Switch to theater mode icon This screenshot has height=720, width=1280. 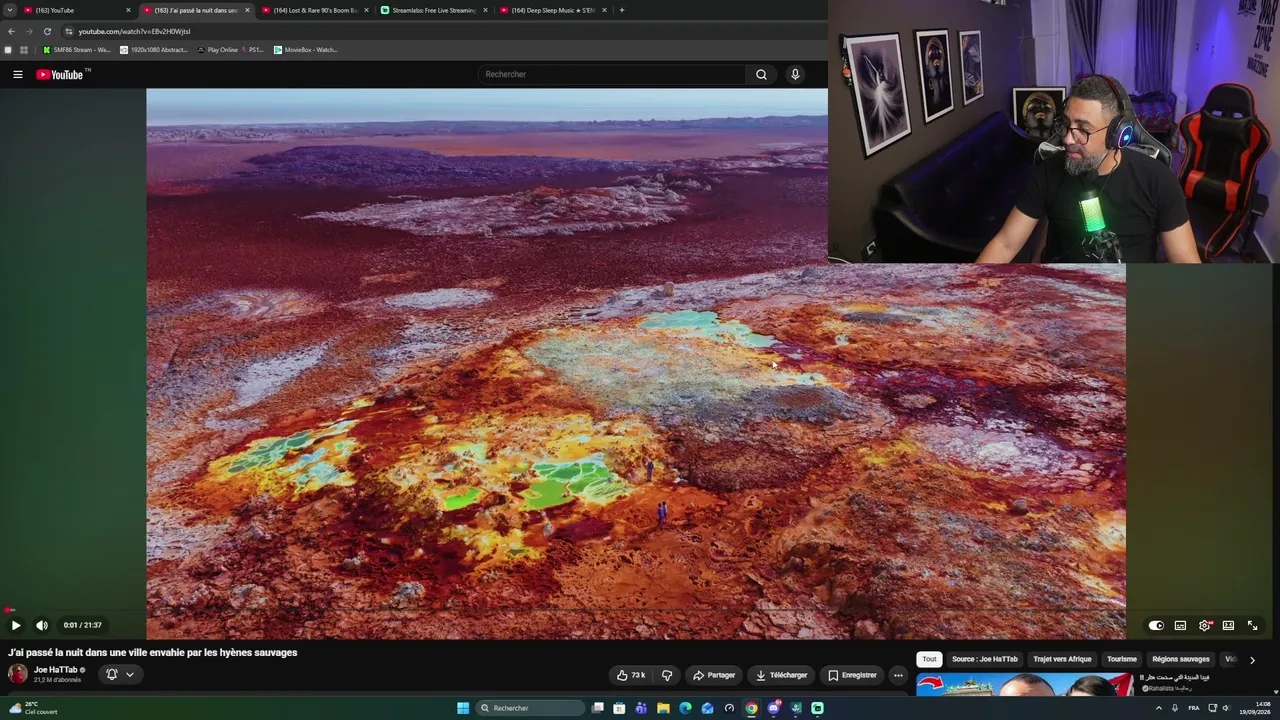(x=1228, y=625)
